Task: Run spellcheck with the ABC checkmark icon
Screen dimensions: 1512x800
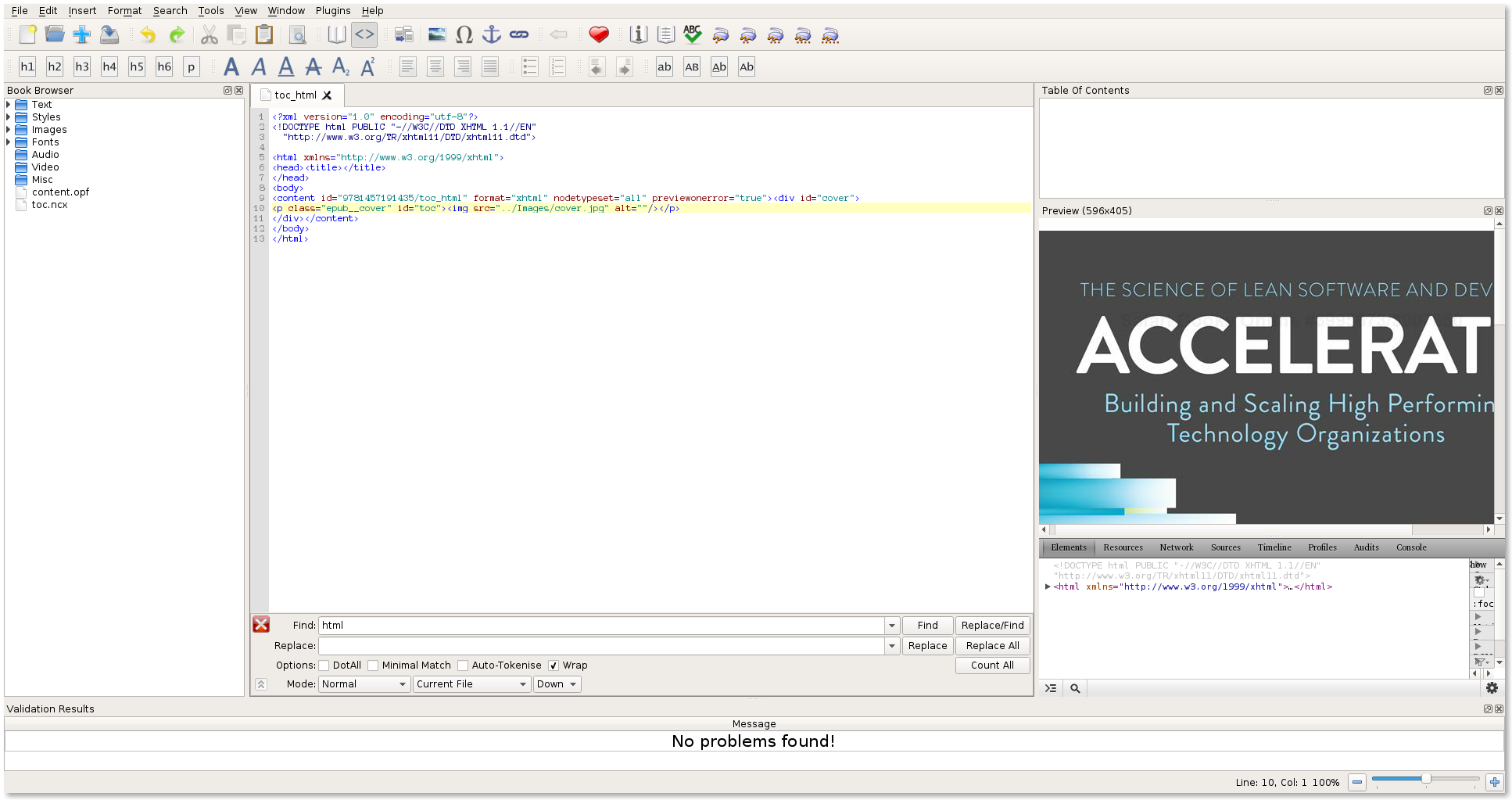Action: click(693, 34)
